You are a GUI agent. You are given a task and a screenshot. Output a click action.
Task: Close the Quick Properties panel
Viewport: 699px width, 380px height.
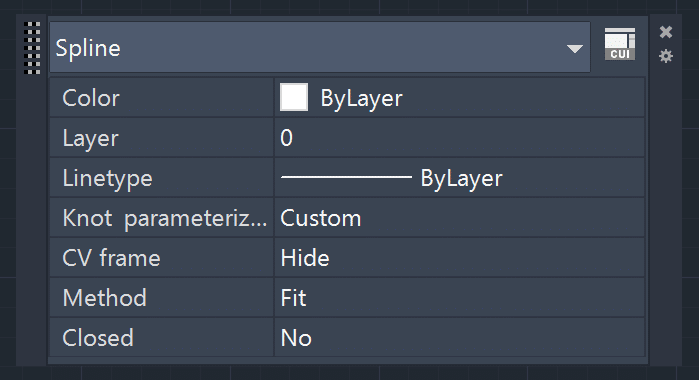[x=666, y=32]
